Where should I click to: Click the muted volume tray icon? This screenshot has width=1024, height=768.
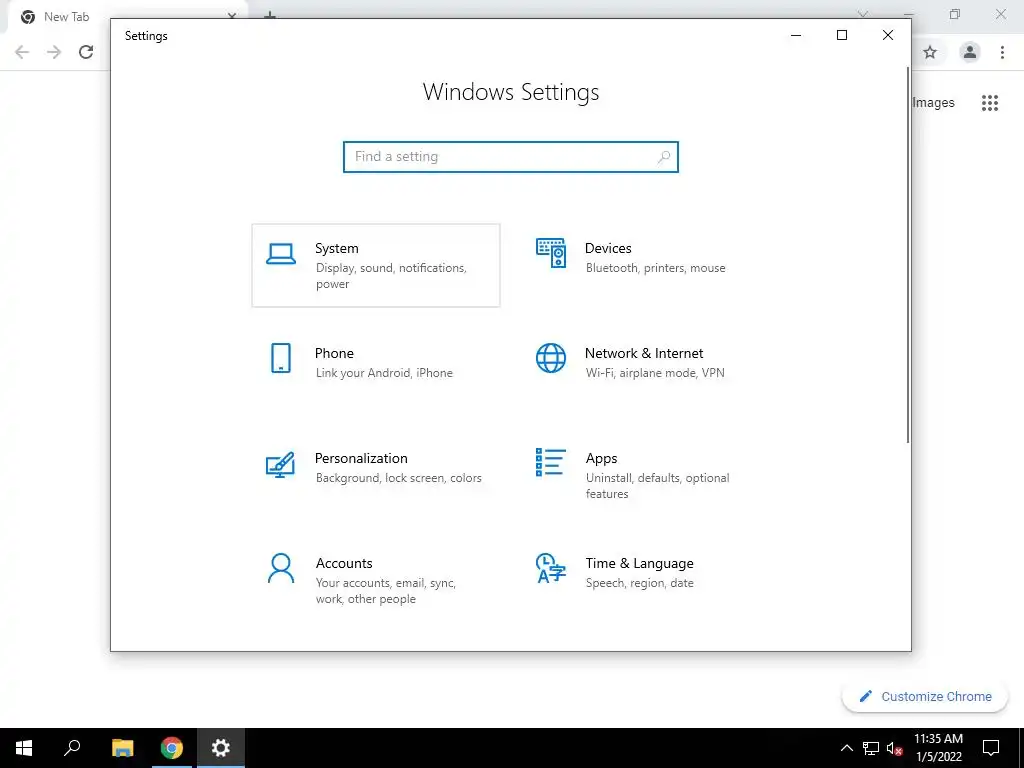click(894, 748)
